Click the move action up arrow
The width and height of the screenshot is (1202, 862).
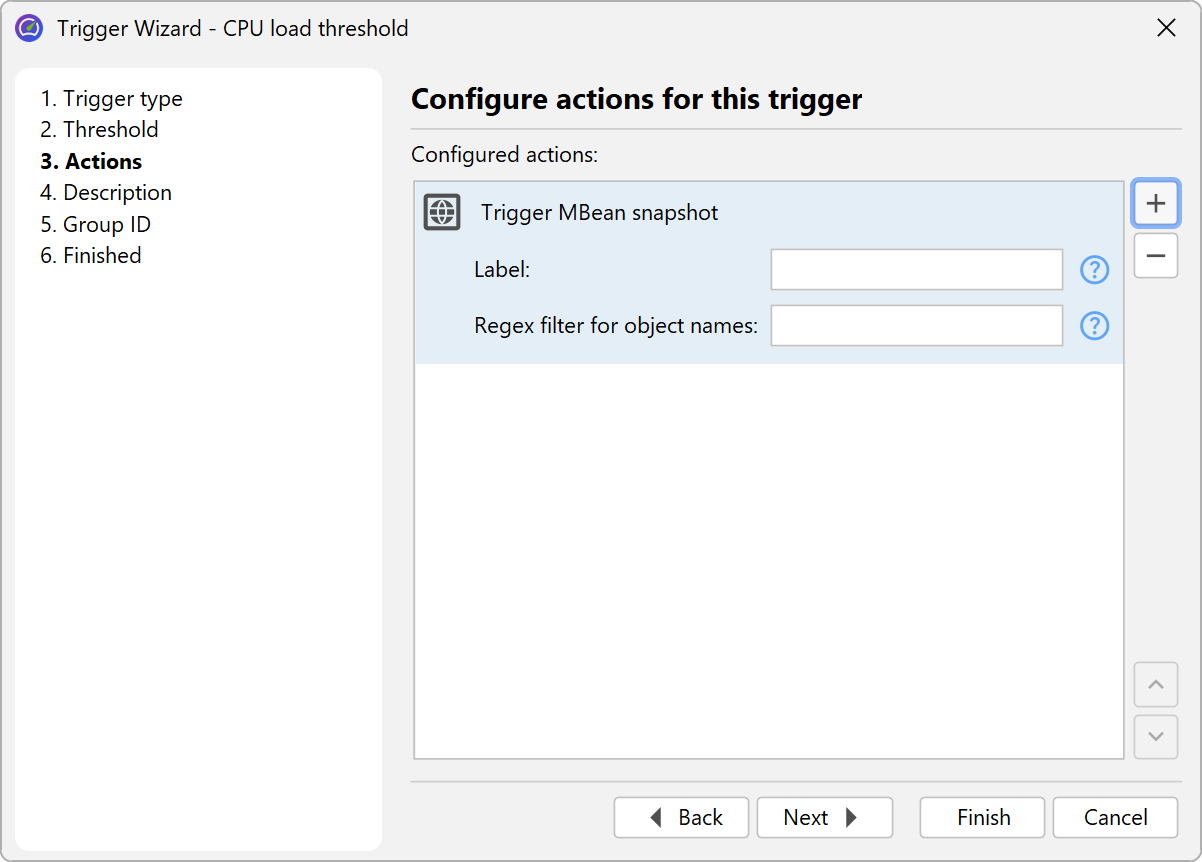click(x=1156, y=685)
